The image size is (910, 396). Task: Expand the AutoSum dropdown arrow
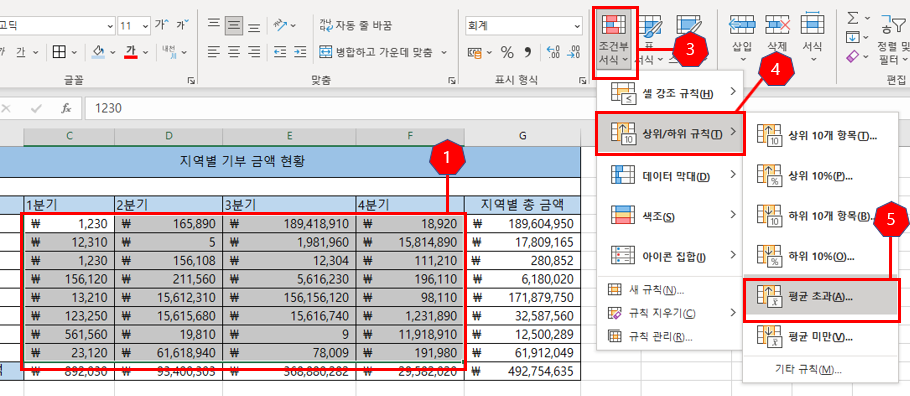point(868,18)
